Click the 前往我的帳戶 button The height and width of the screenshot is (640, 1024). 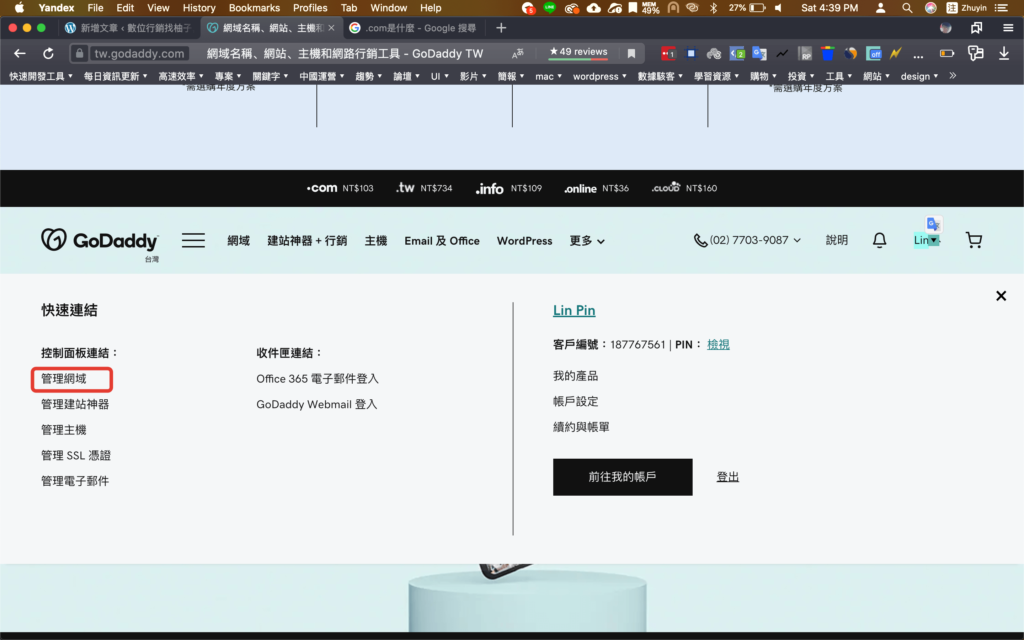(622, 477)
